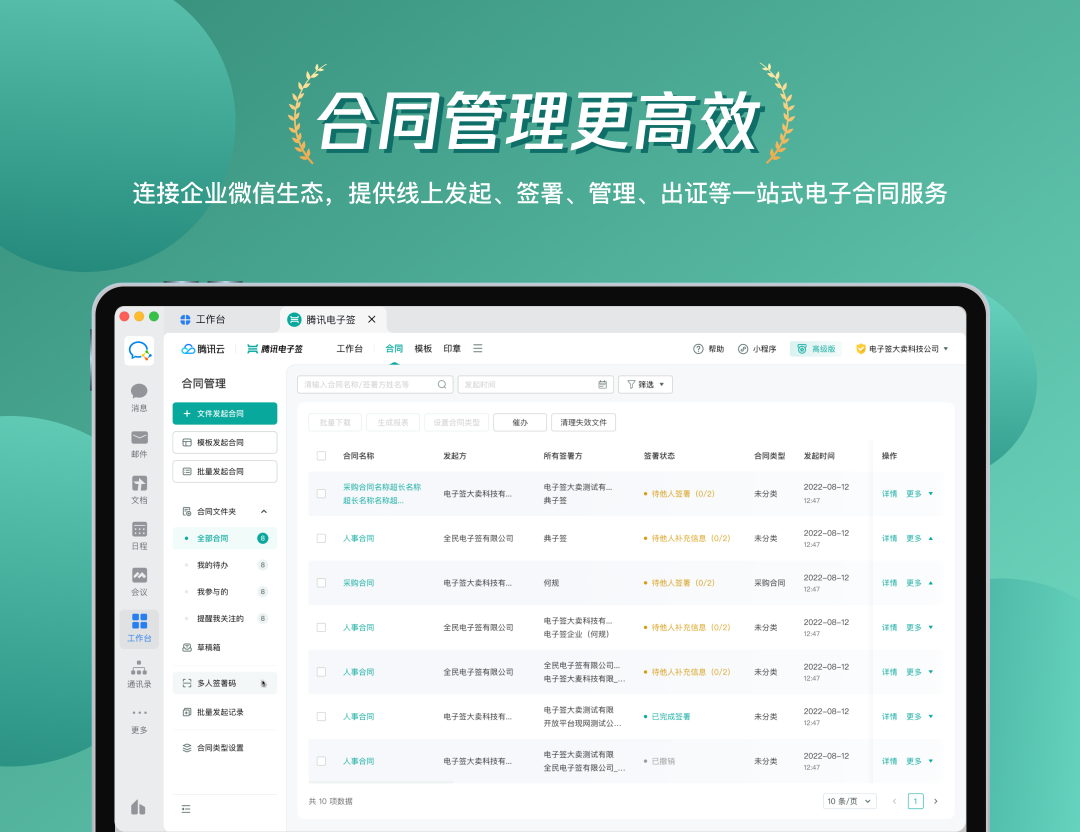The height and width of the screenshot is (832, 1080).
Task: Click the WeCom chat-bubble logo at sidebar top
Action: 139,351
